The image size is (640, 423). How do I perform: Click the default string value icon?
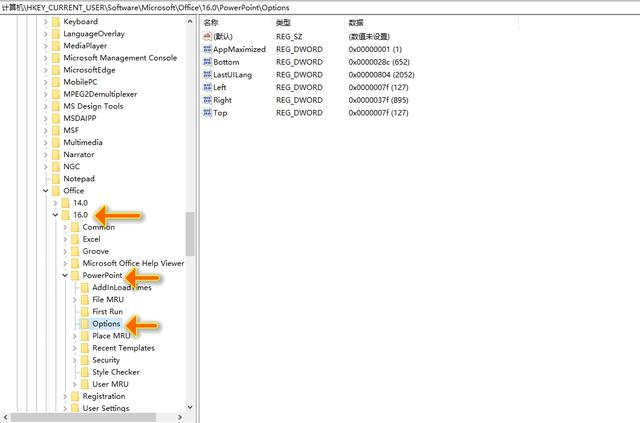point(207,36)
